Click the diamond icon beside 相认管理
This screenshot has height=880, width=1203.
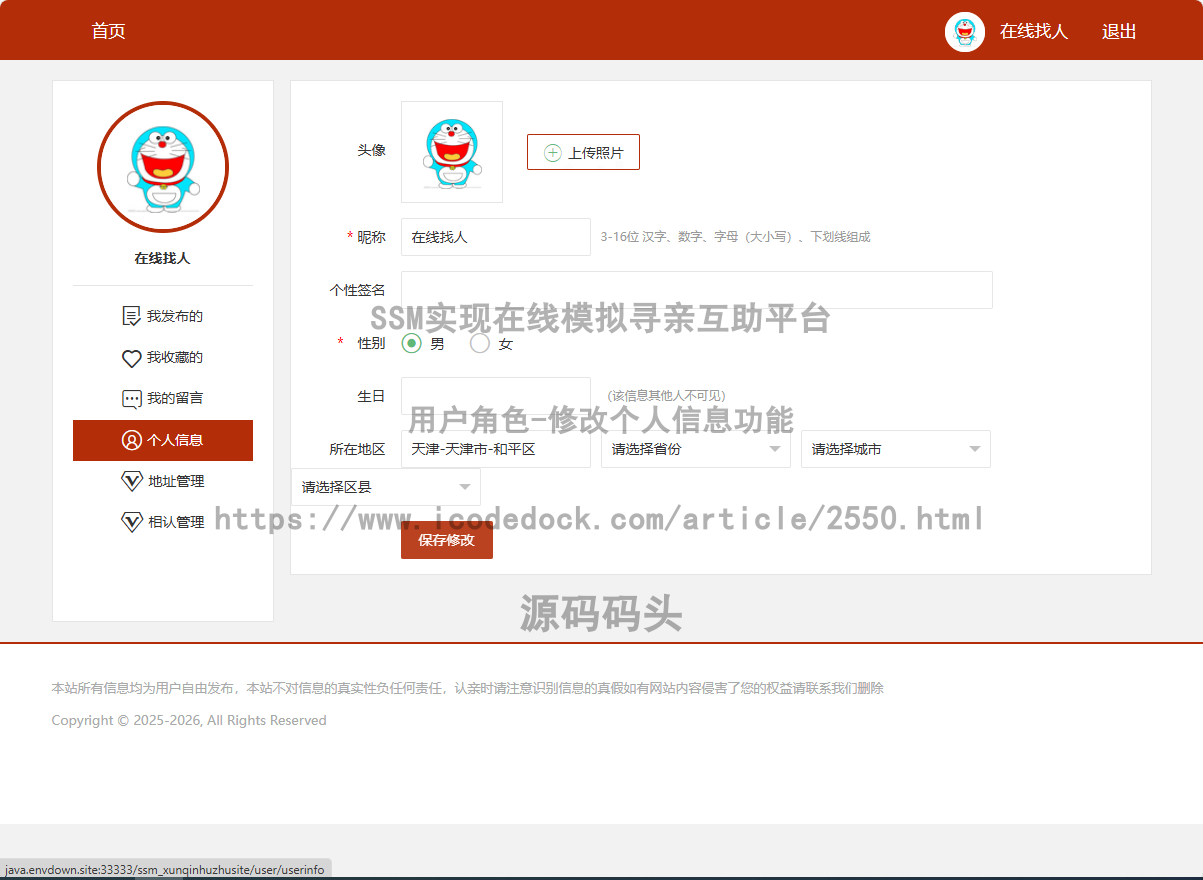(x=131, y=522)
